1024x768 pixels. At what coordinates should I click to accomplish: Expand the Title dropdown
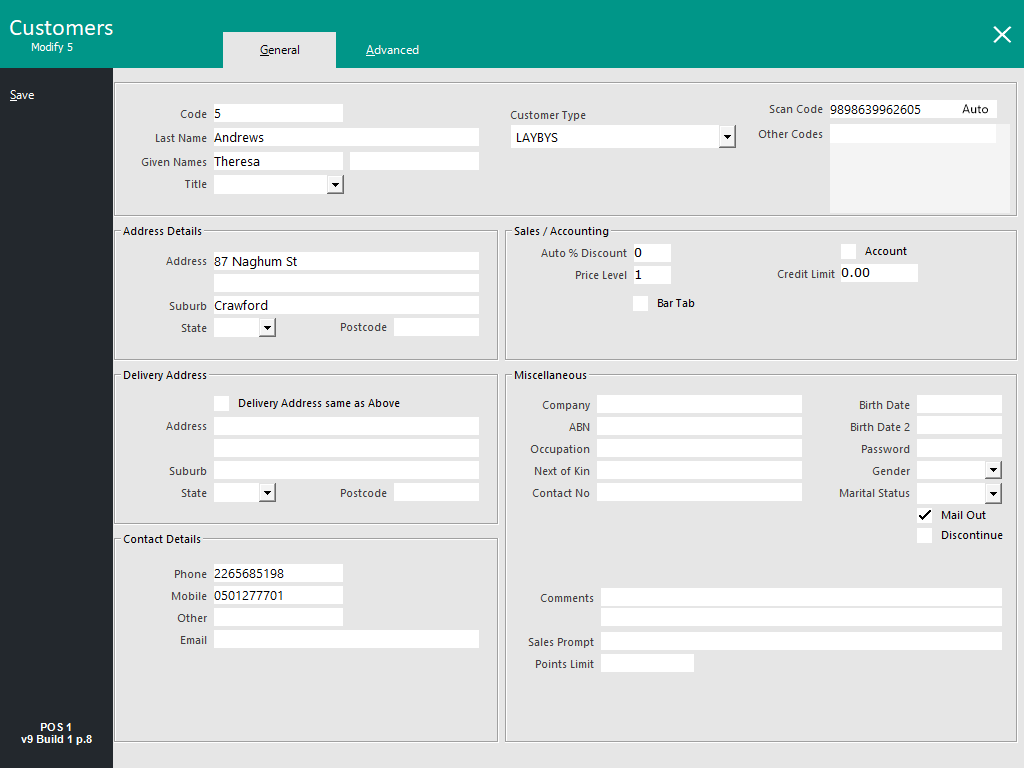[337, 184]
